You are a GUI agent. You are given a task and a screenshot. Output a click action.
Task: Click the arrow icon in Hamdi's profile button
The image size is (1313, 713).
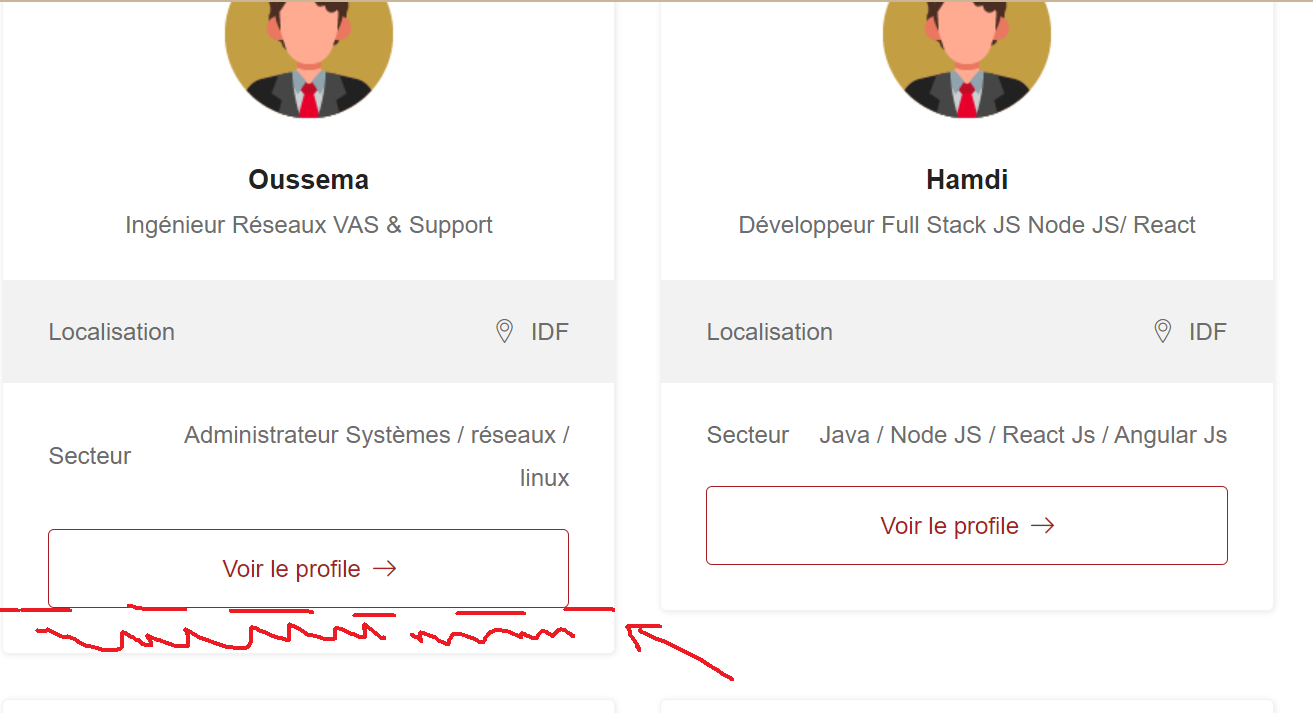(1043, 526)
